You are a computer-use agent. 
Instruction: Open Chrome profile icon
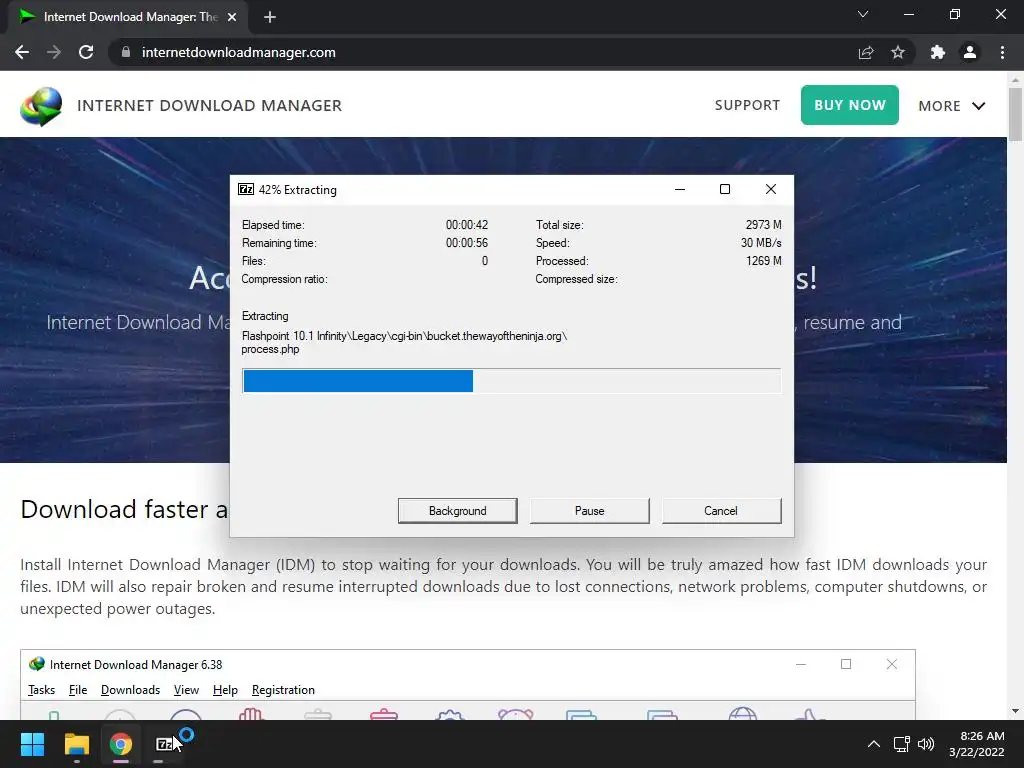click(970, 52)
